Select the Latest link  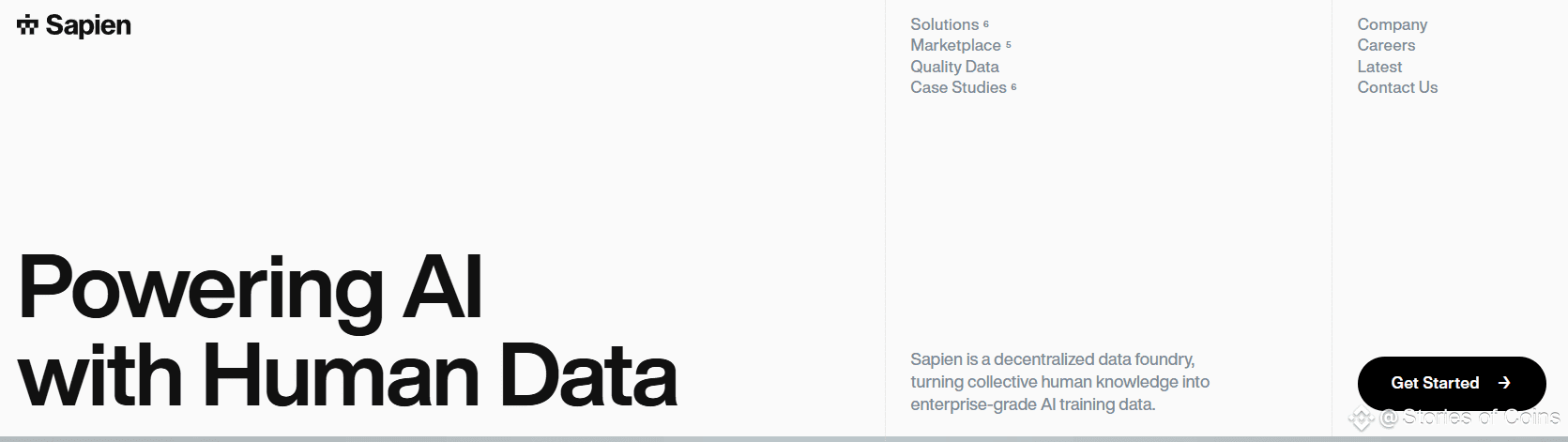point(1379,67)
